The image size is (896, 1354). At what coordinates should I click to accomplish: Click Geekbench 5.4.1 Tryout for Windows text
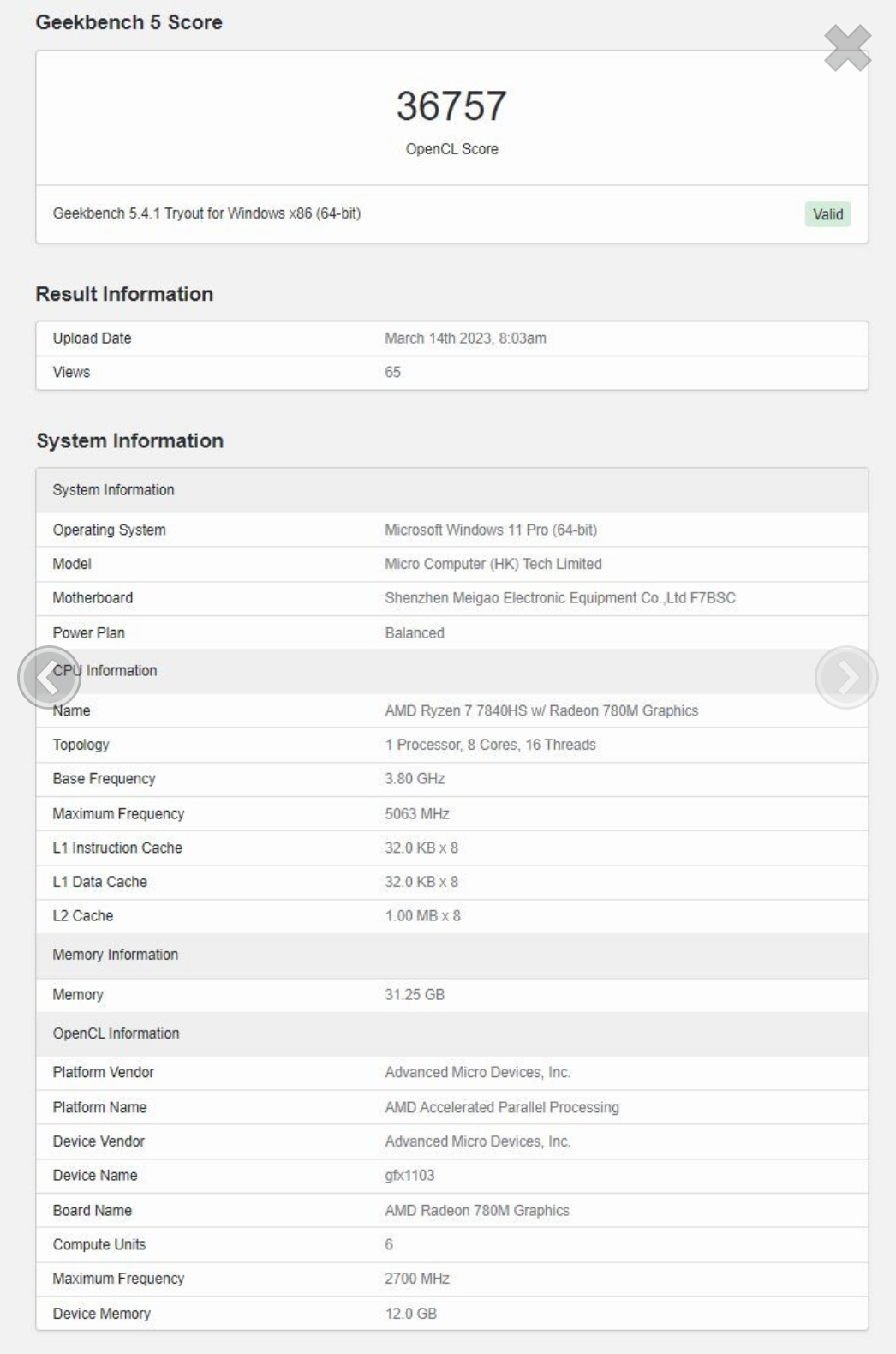coord(206,213)
